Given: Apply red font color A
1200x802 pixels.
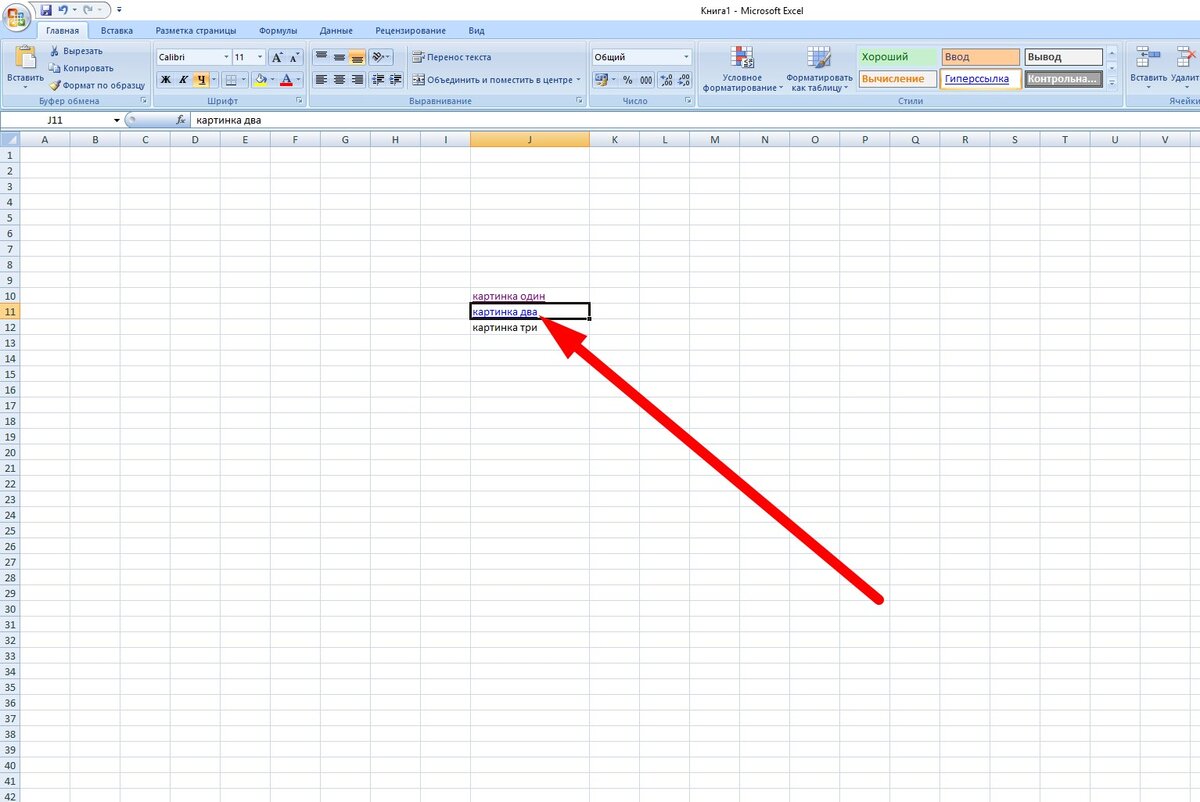Looking at the screenshot, I should coord(287,80).
